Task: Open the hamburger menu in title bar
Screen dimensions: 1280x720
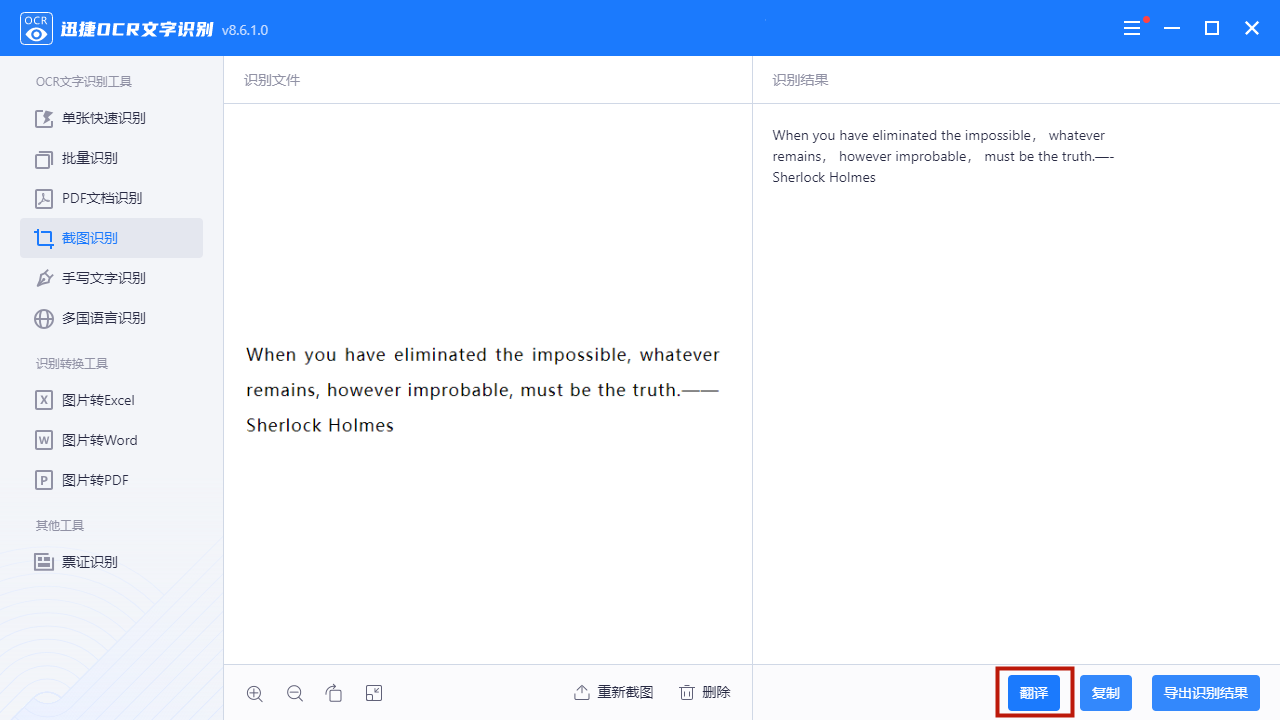Action: pyautogui.click(x=1132, y=28)
